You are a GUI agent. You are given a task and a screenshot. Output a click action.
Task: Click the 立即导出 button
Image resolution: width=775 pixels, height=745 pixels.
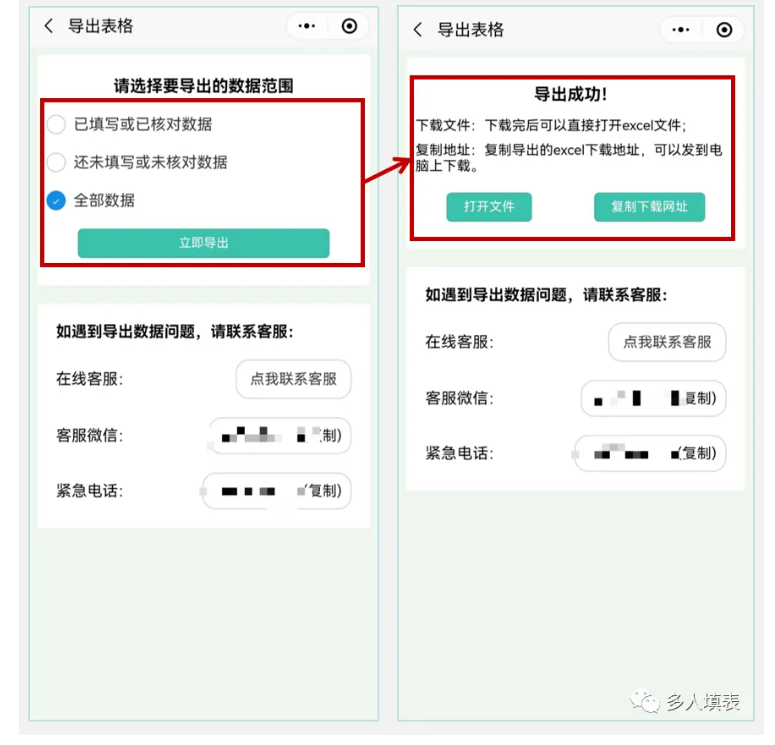click(x=203, y=243)
